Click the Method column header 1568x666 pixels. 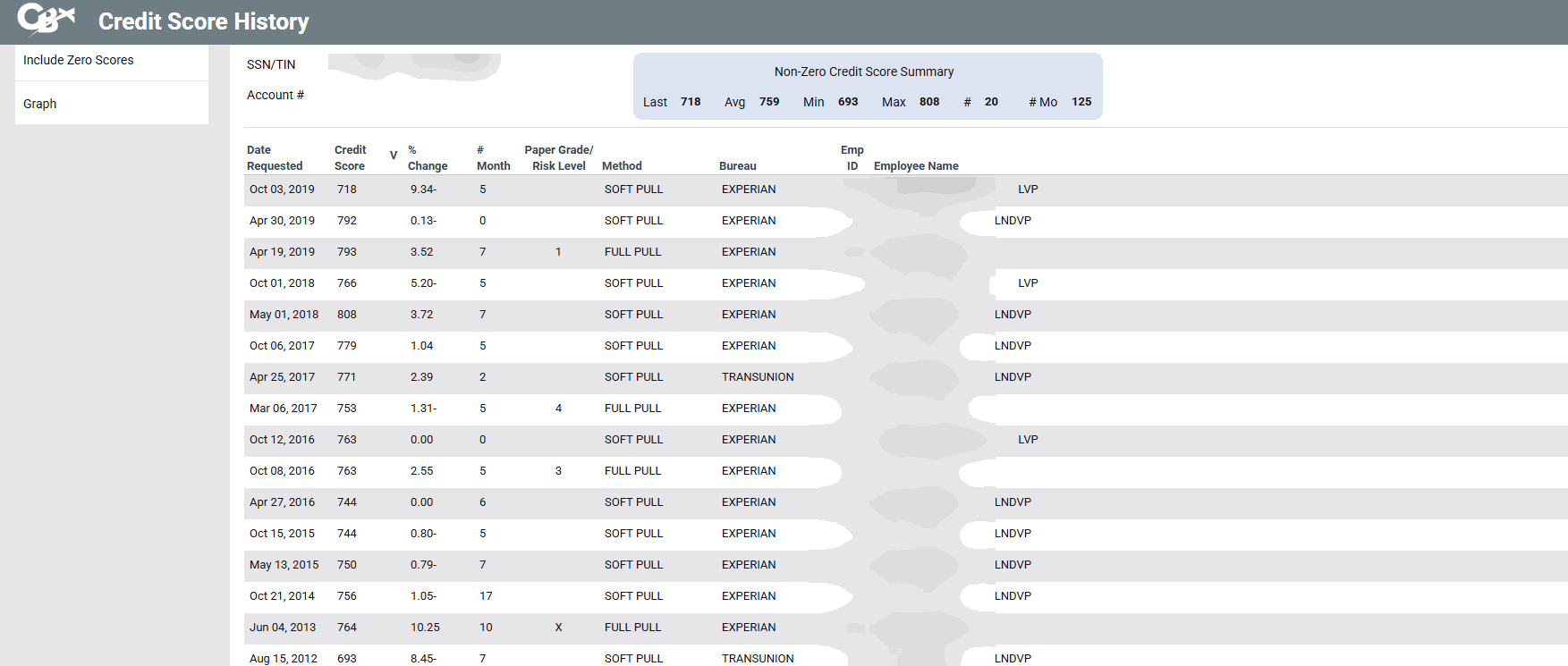(622, 166)
